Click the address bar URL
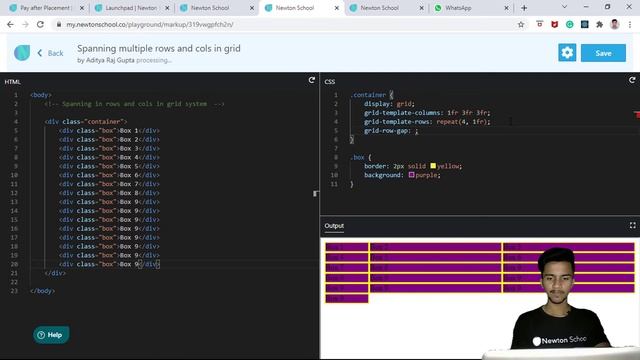The image size is (640, 360). point(150,24)
